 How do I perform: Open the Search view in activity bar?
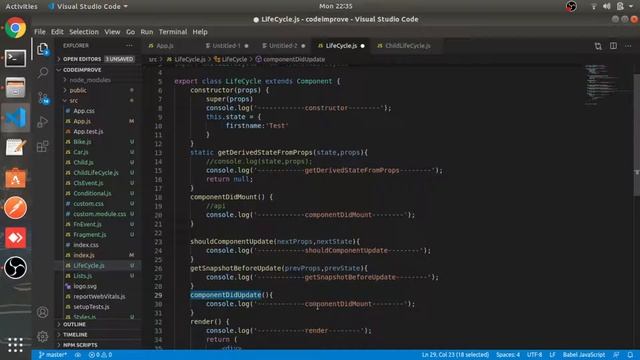coord(42,73)
